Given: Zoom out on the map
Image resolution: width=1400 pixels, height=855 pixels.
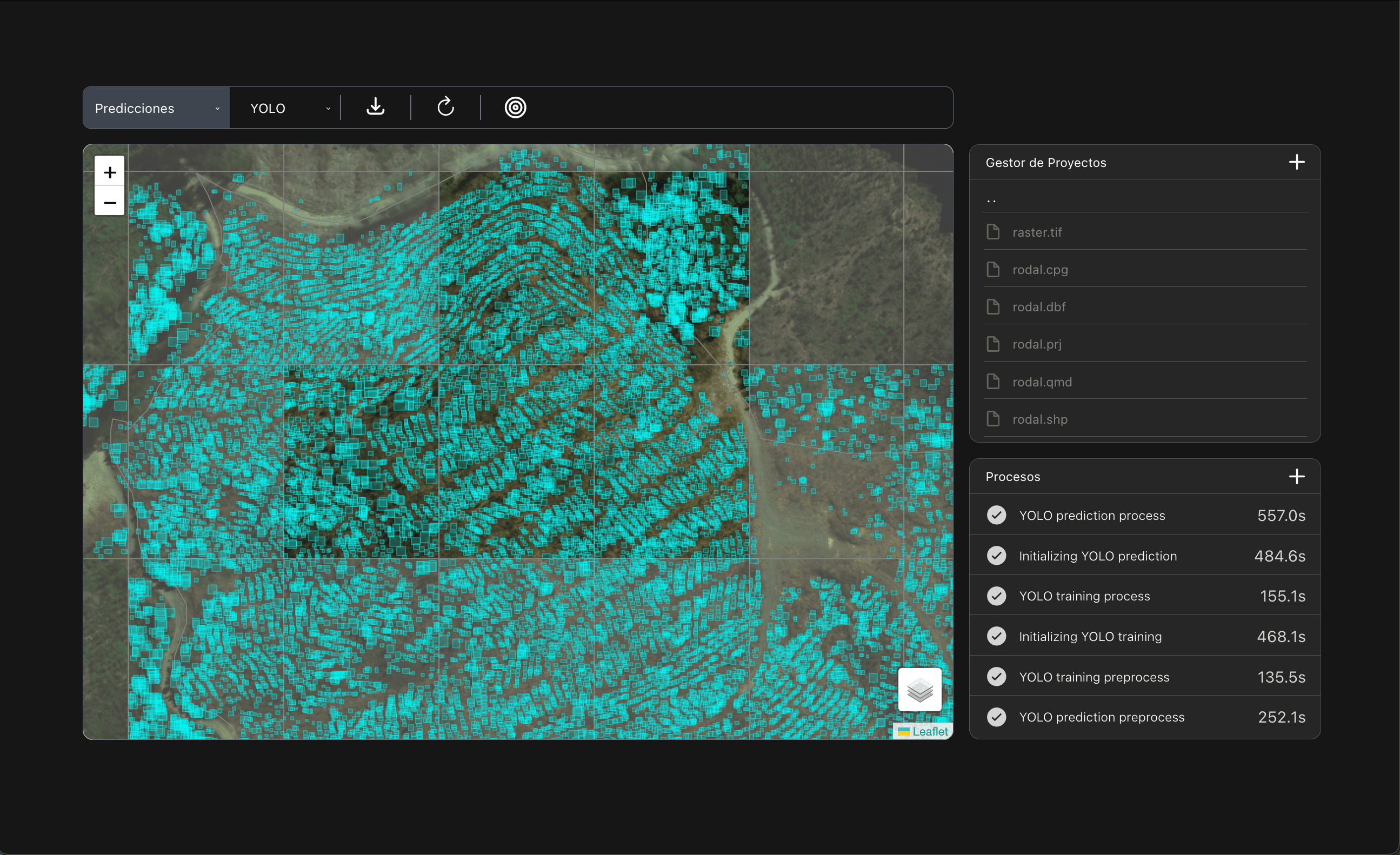Looking at the screenshot, I should (110, 202).
